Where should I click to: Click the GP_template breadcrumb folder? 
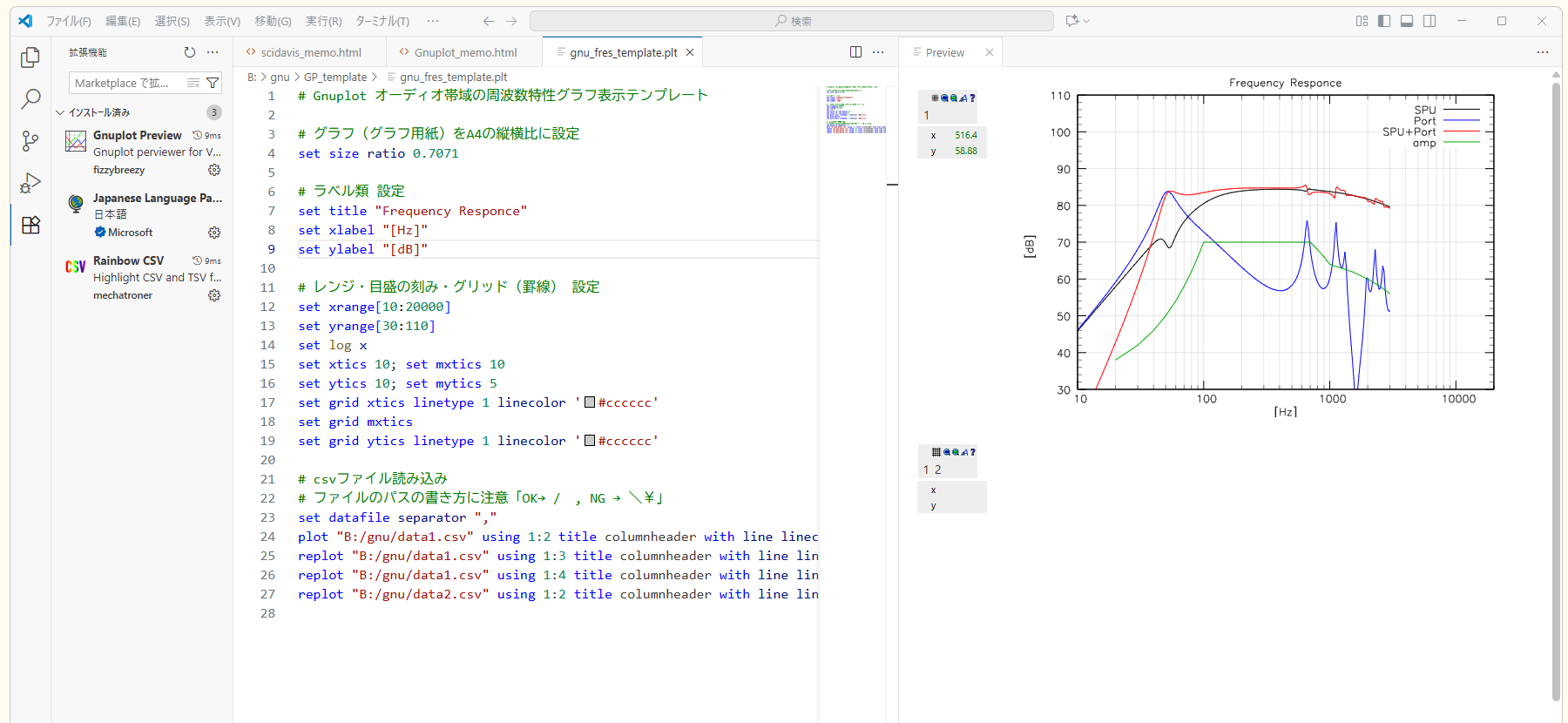(x=335, y=77)
